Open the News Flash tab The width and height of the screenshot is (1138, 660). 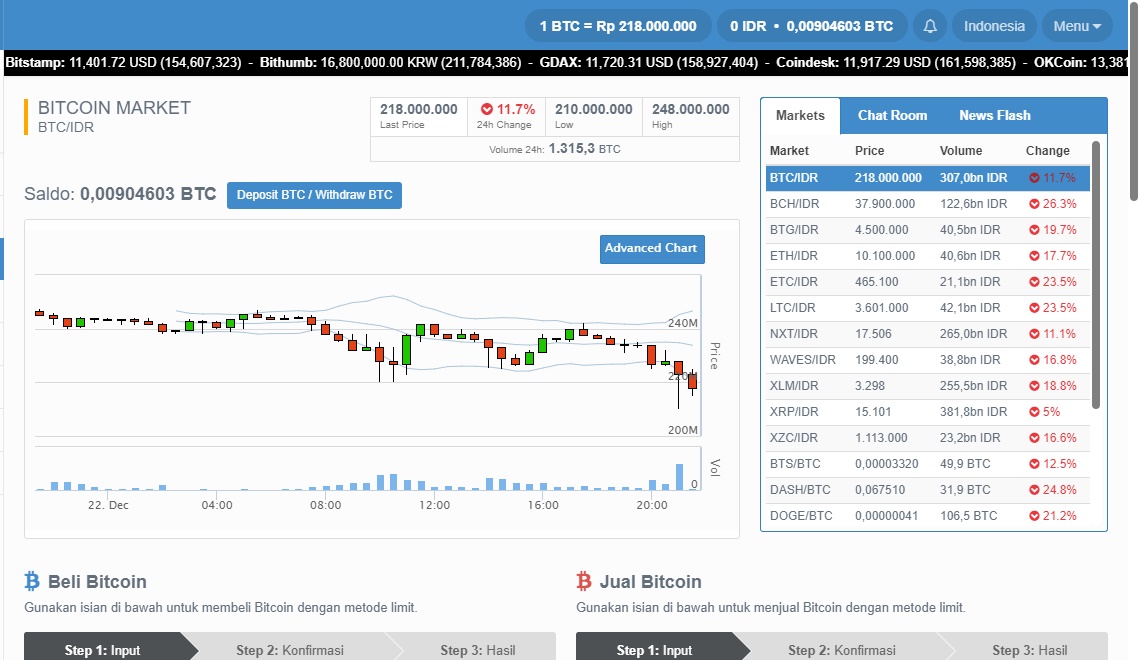pyautogui.click(x=994, y=115)
